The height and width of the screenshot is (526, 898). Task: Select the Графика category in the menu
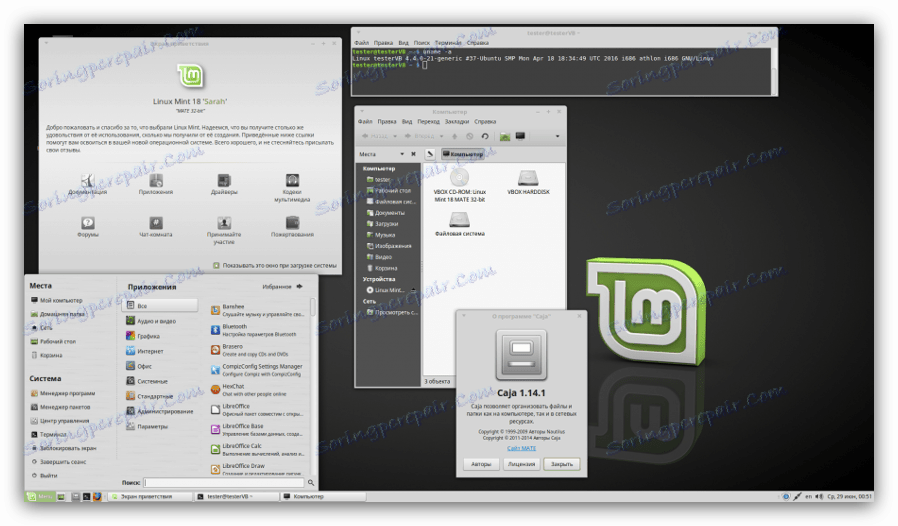point(143,336)
